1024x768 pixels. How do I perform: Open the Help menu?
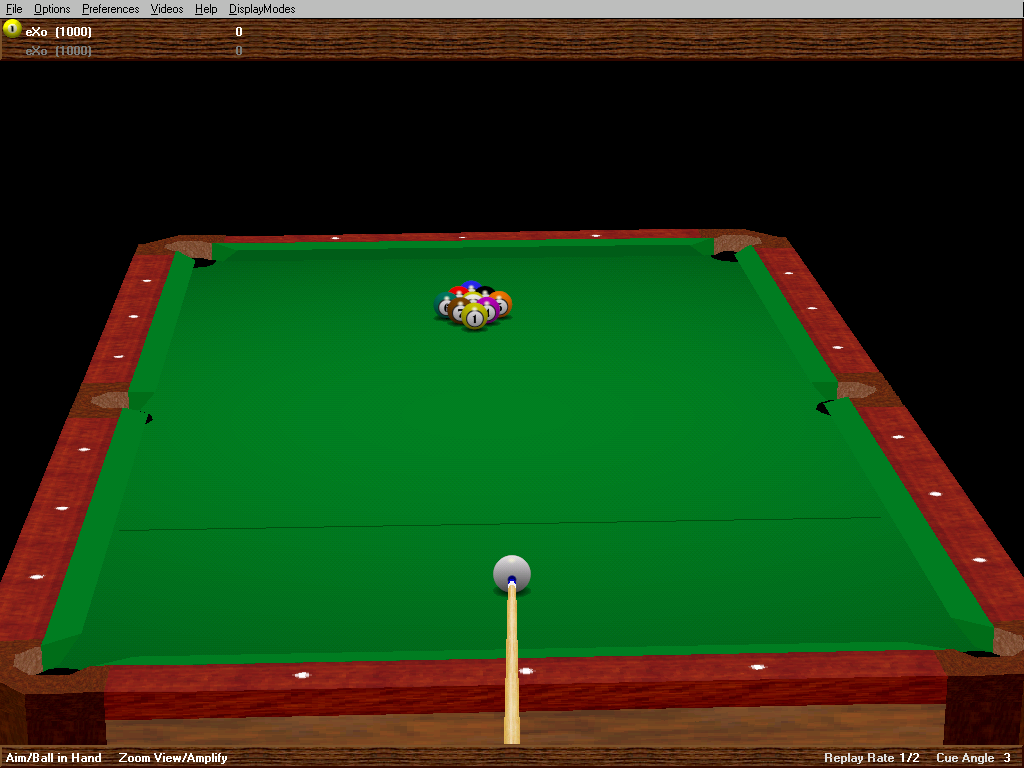(206, 8)
